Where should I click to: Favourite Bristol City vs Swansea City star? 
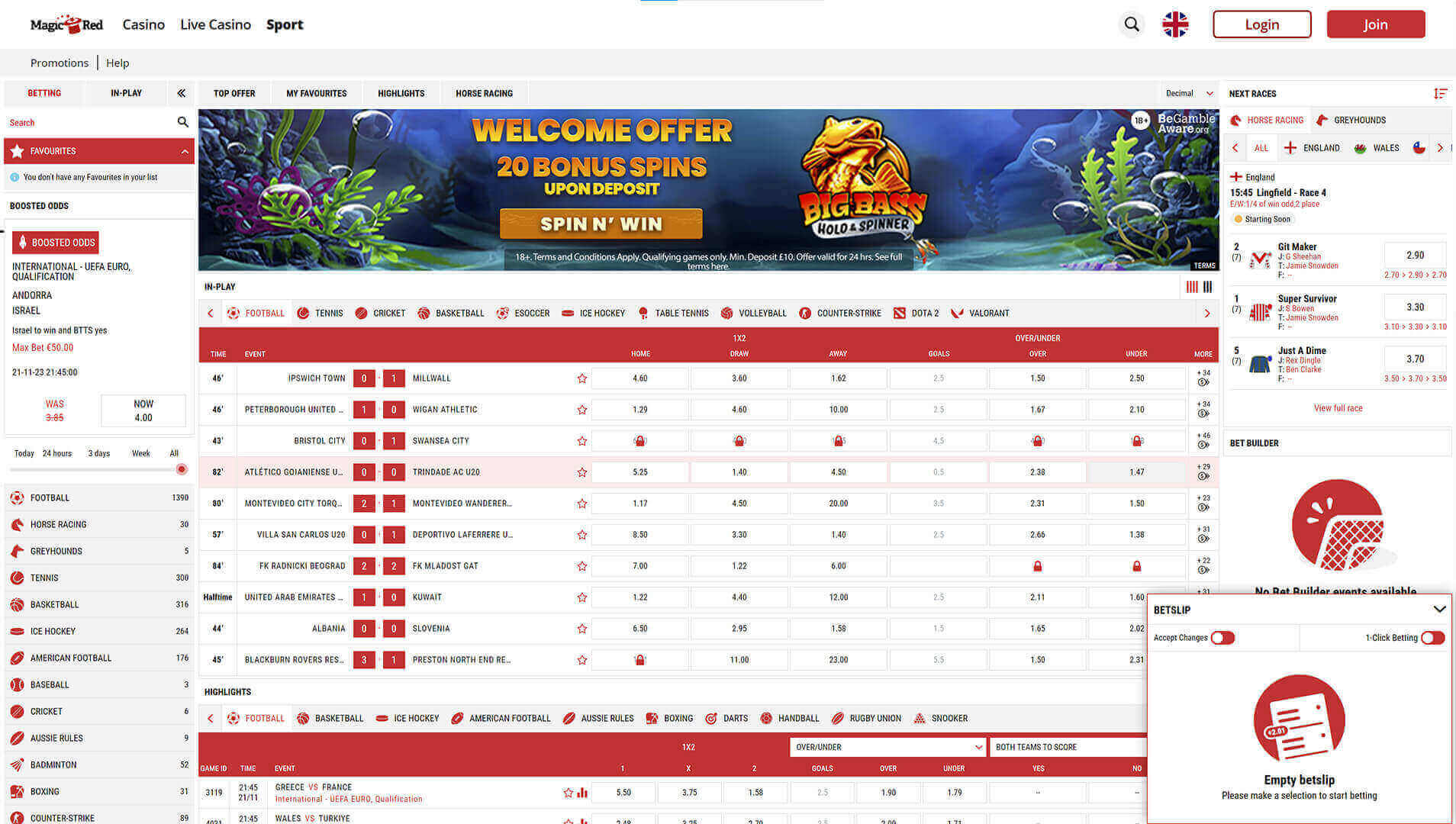click(582, 441)
